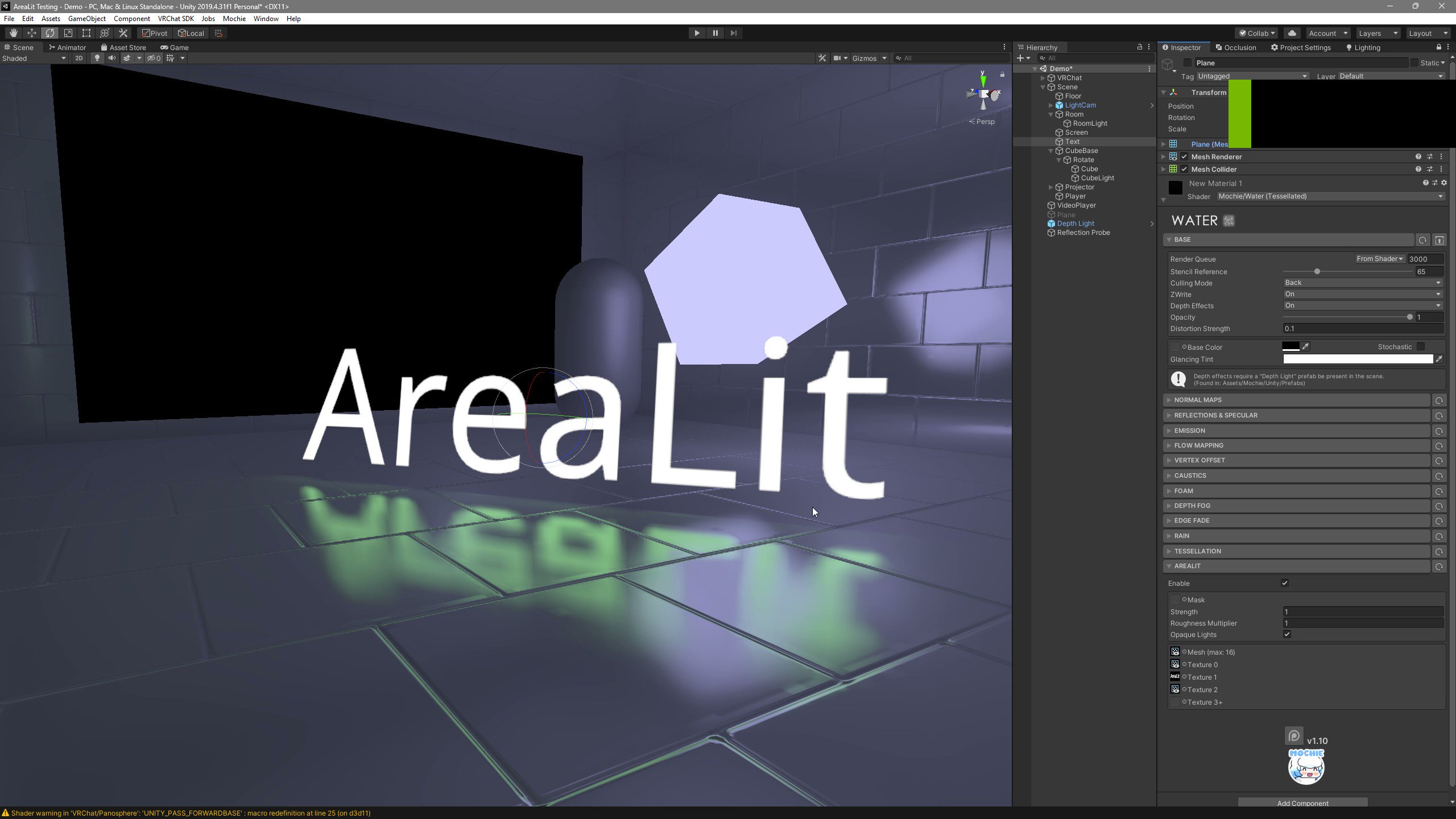Disable the Mesh Collider component checkbox

click(x=1185, y=169)
